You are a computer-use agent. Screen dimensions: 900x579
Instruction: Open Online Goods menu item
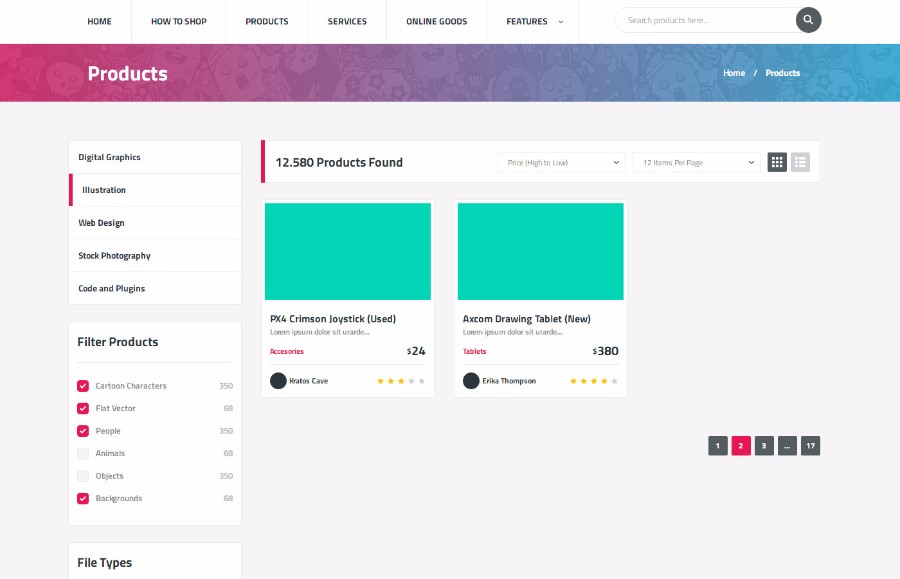(437, 21)
